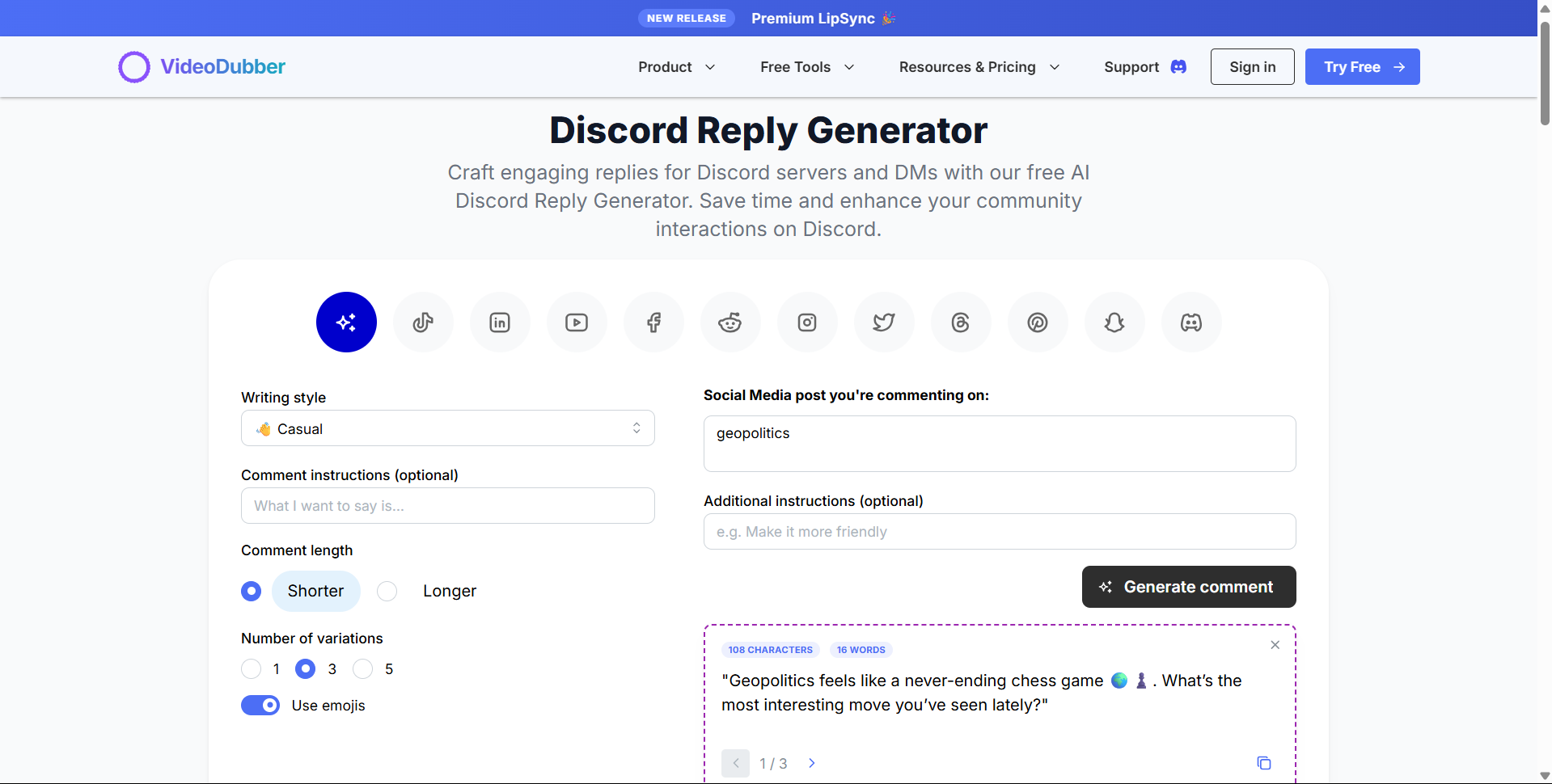Expand the Resources & Pricing menu

979,67
